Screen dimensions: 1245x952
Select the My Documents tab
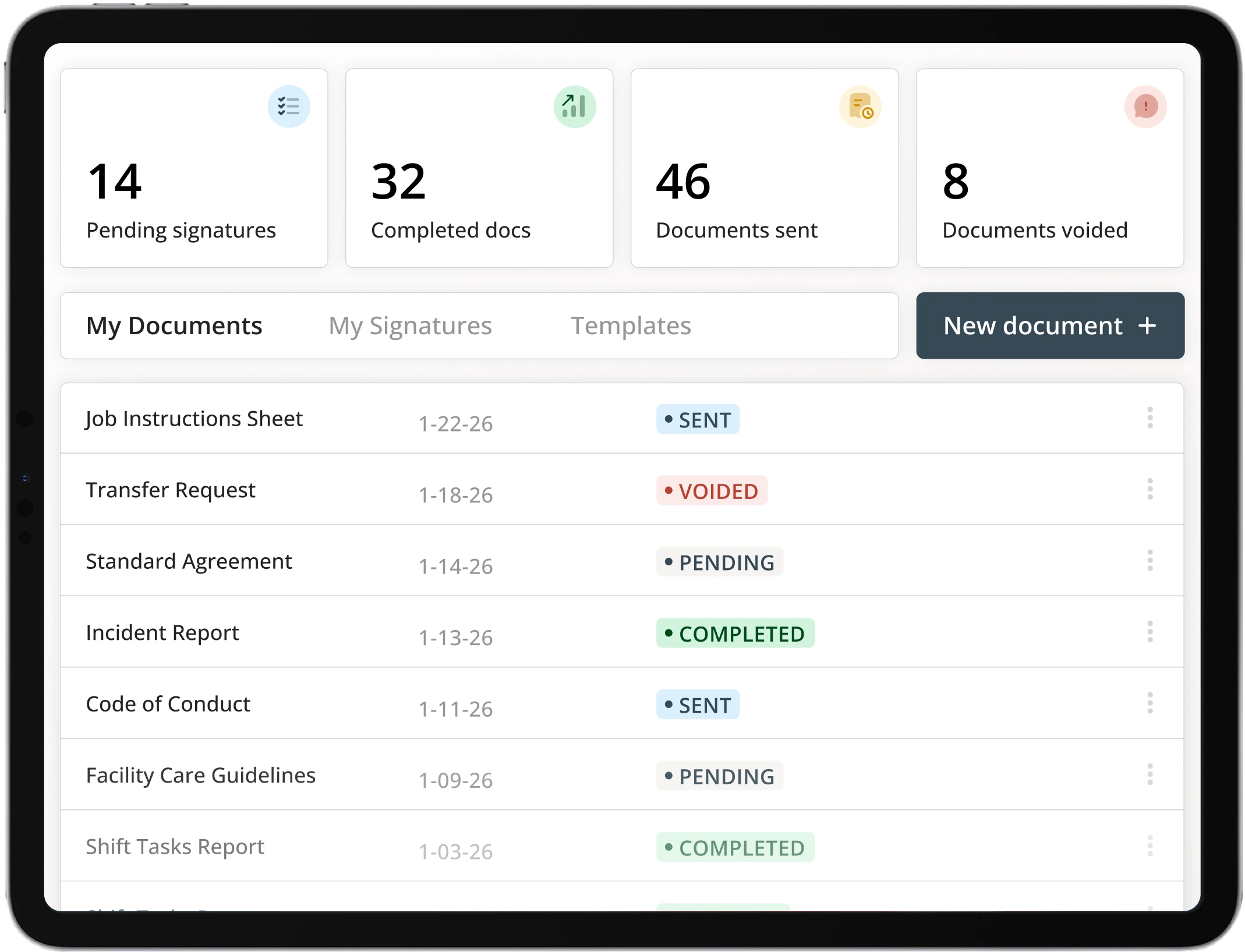(174, 325)
